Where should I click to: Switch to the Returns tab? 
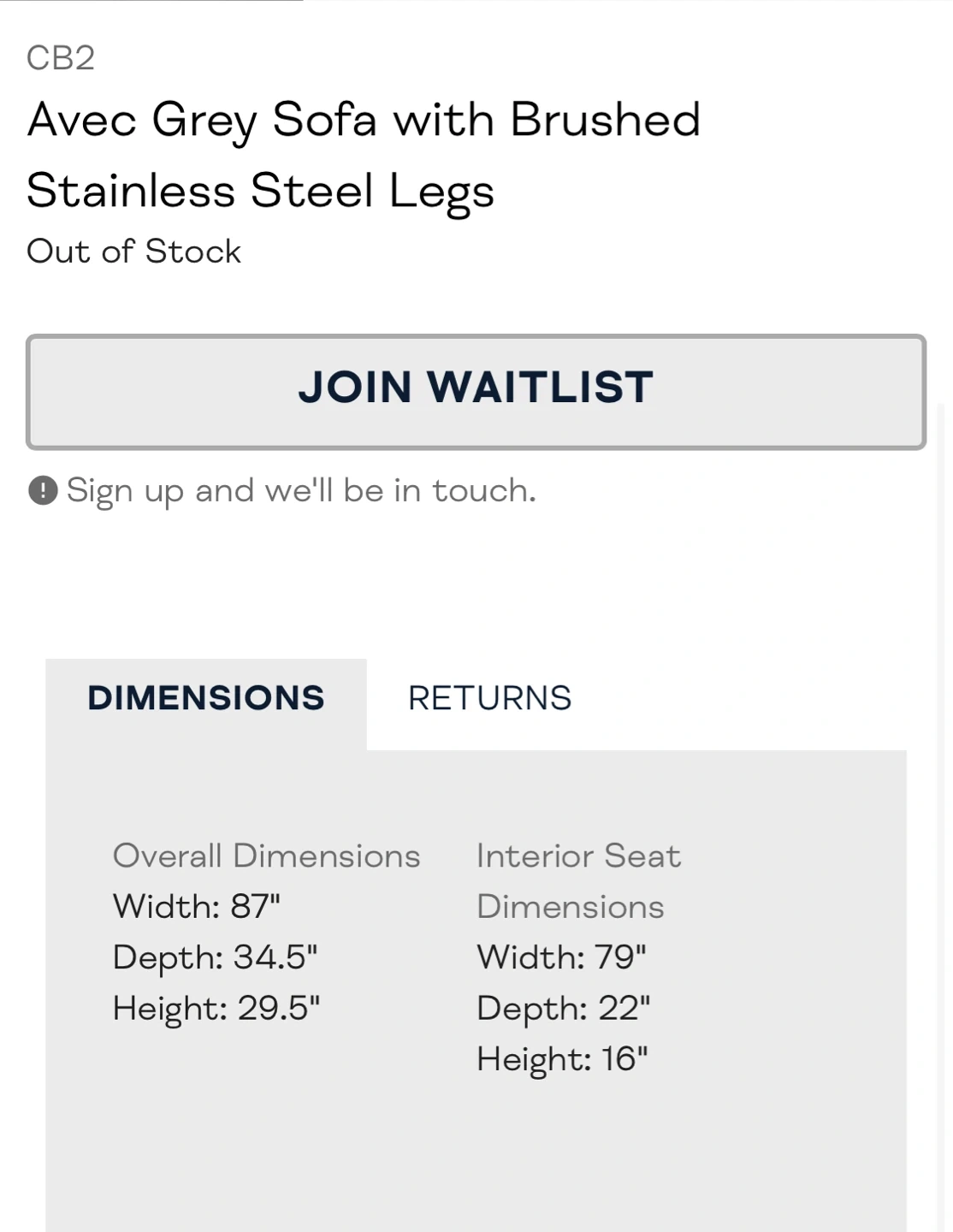[489, 698]
